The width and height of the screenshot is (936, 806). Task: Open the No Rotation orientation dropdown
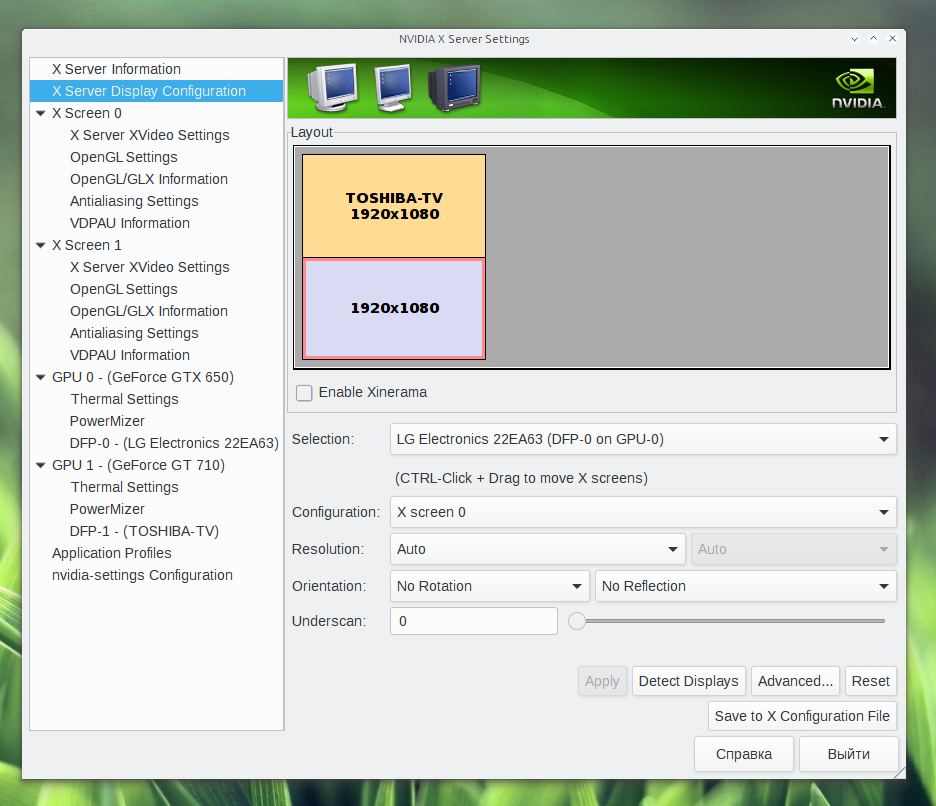(489, 586)
